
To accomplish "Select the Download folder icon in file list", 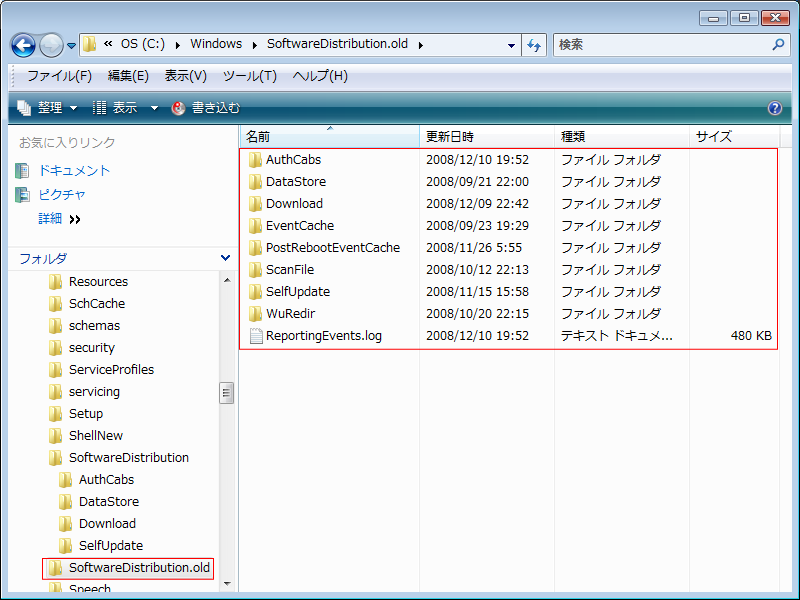I will (x=255, y=204).
